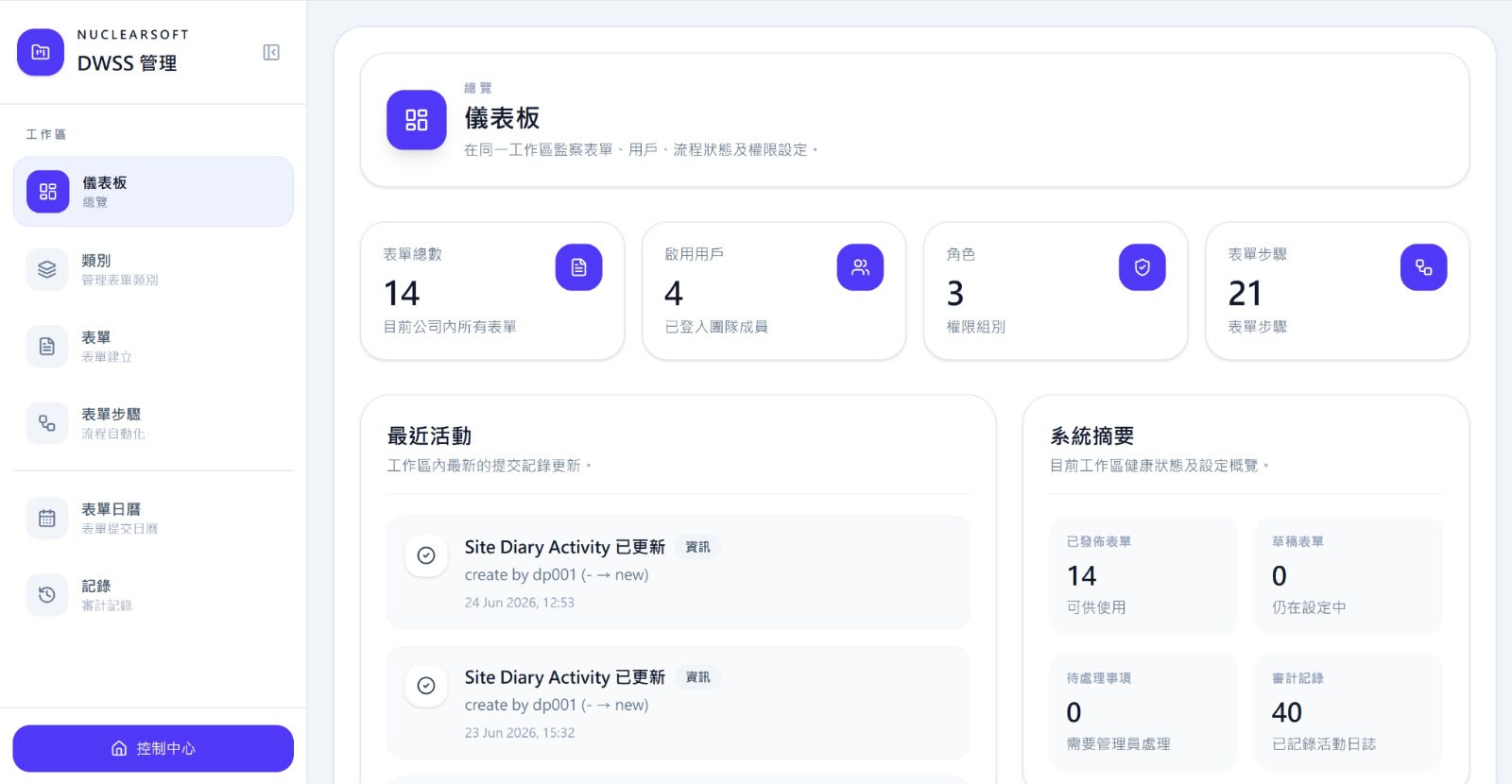Click the 權限組別 caption
The height and width of the screenshot is (784, 1512).
tap(976, 327)
